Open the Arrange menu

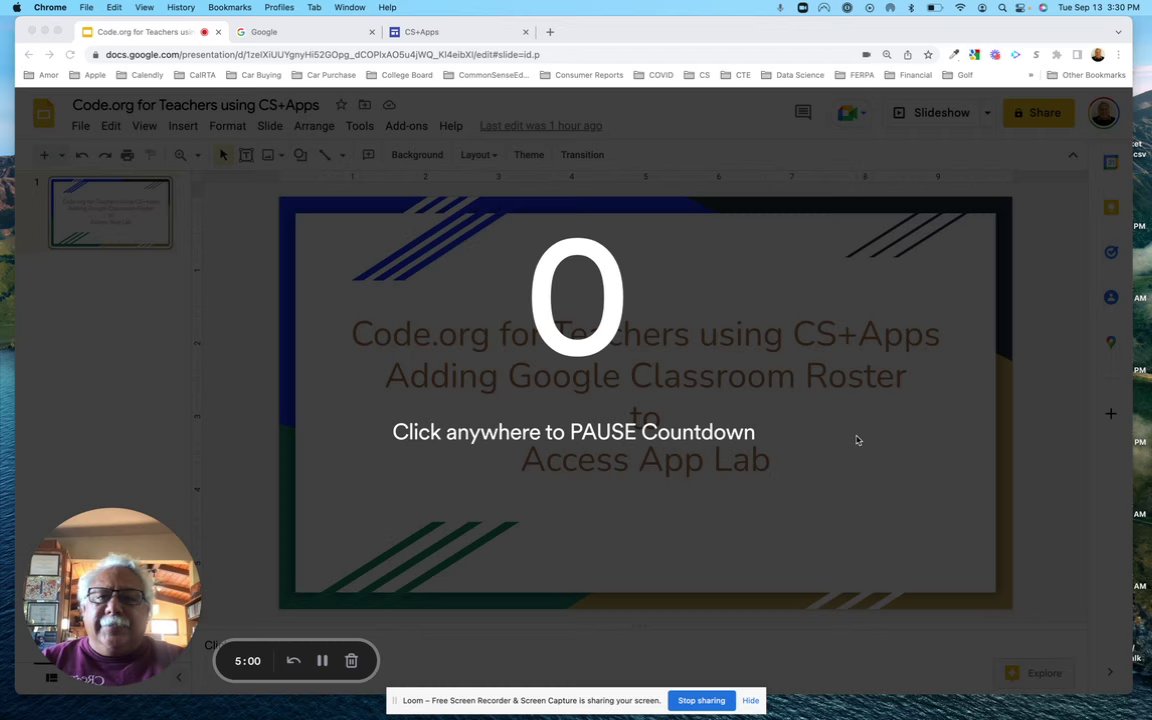[x=314, y=126]
